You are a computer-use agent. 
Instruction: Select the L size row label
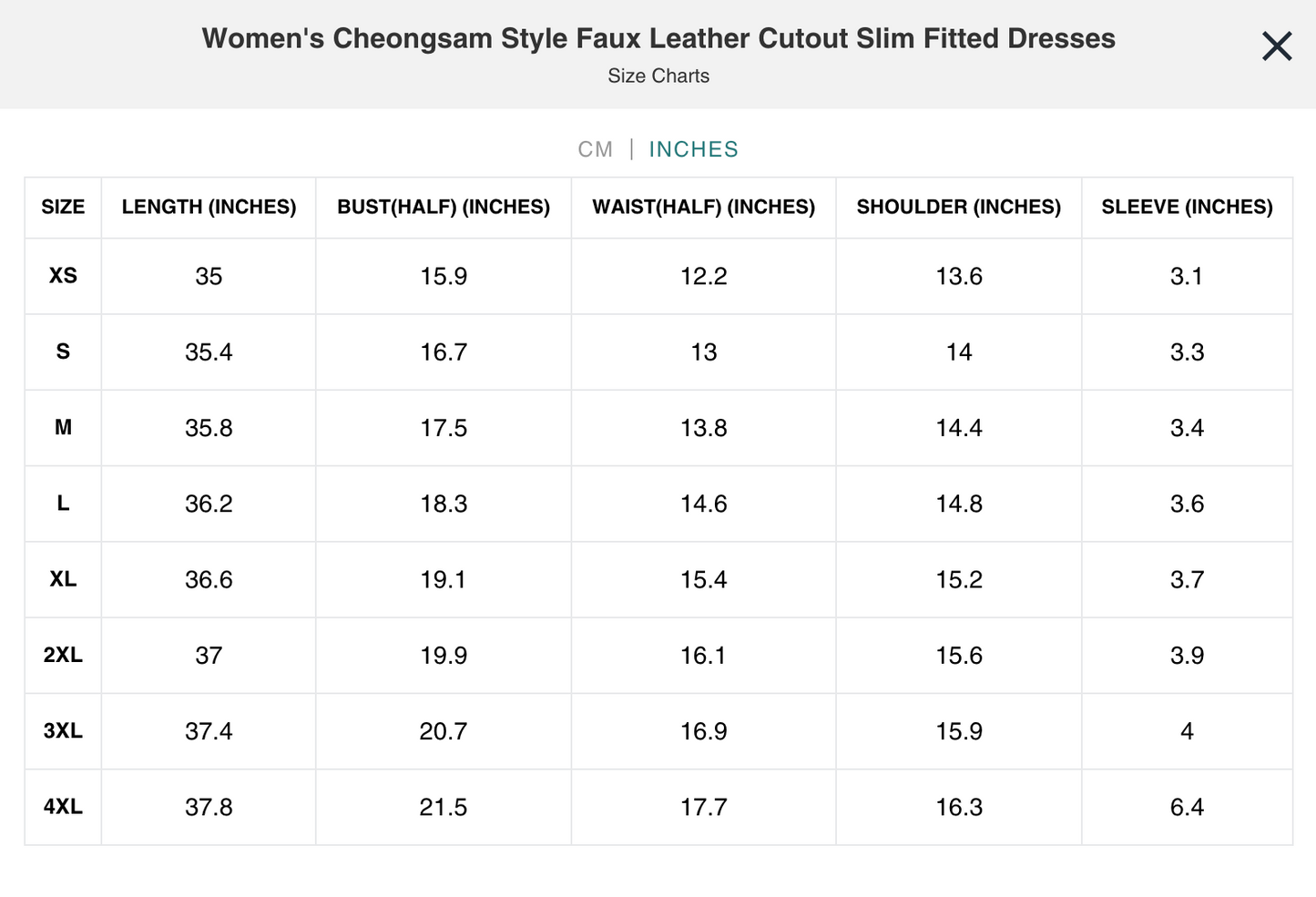coord(62,504)
